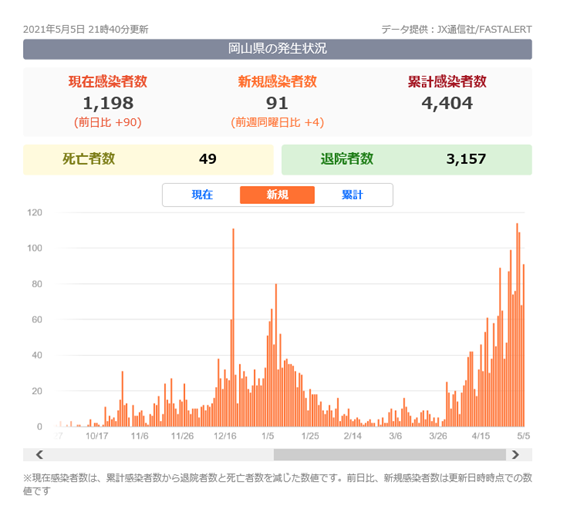573x515 pixels.
Task: Click the 現在感染者数 heading
Action: (108, 82)
